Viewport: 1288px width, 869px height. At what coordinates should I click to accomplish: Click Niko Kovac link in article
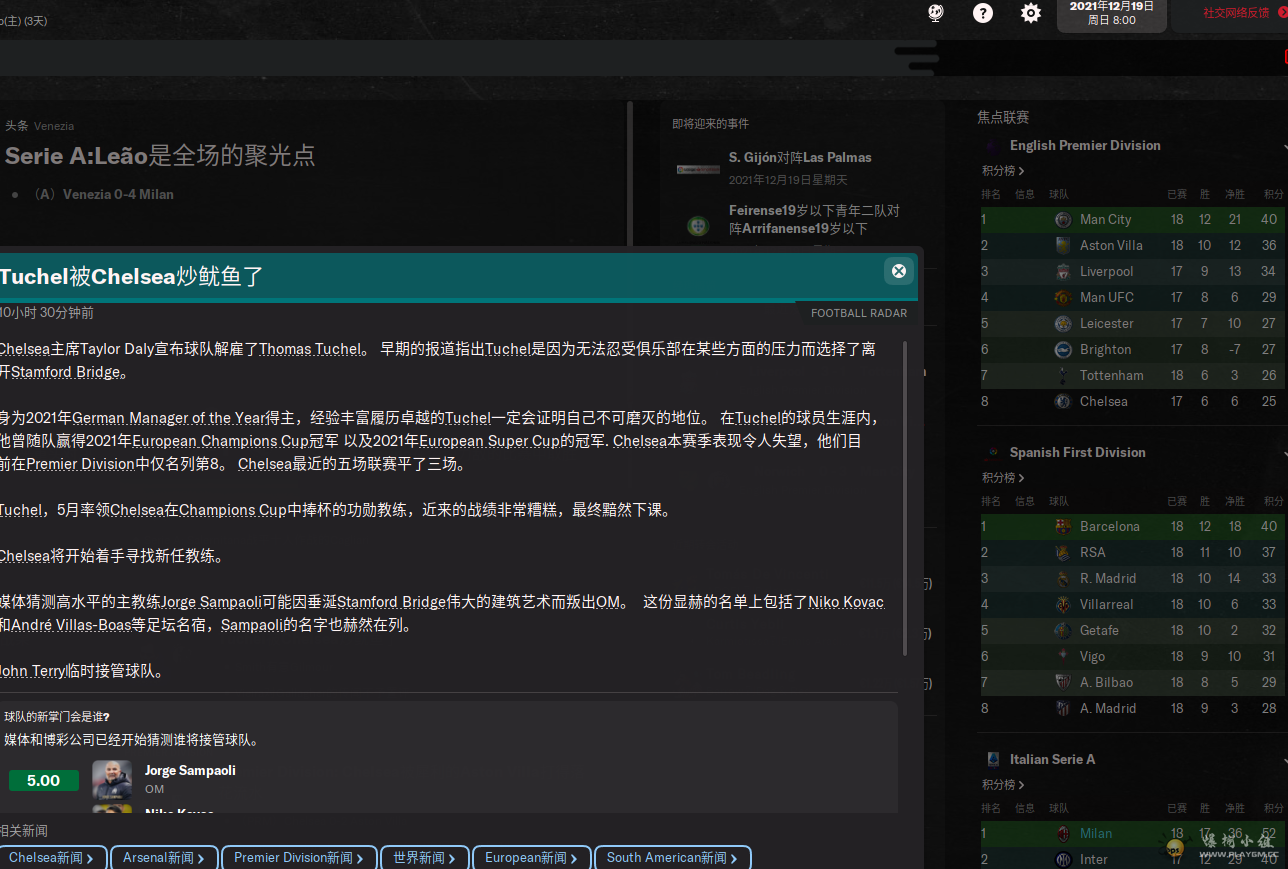846,602
